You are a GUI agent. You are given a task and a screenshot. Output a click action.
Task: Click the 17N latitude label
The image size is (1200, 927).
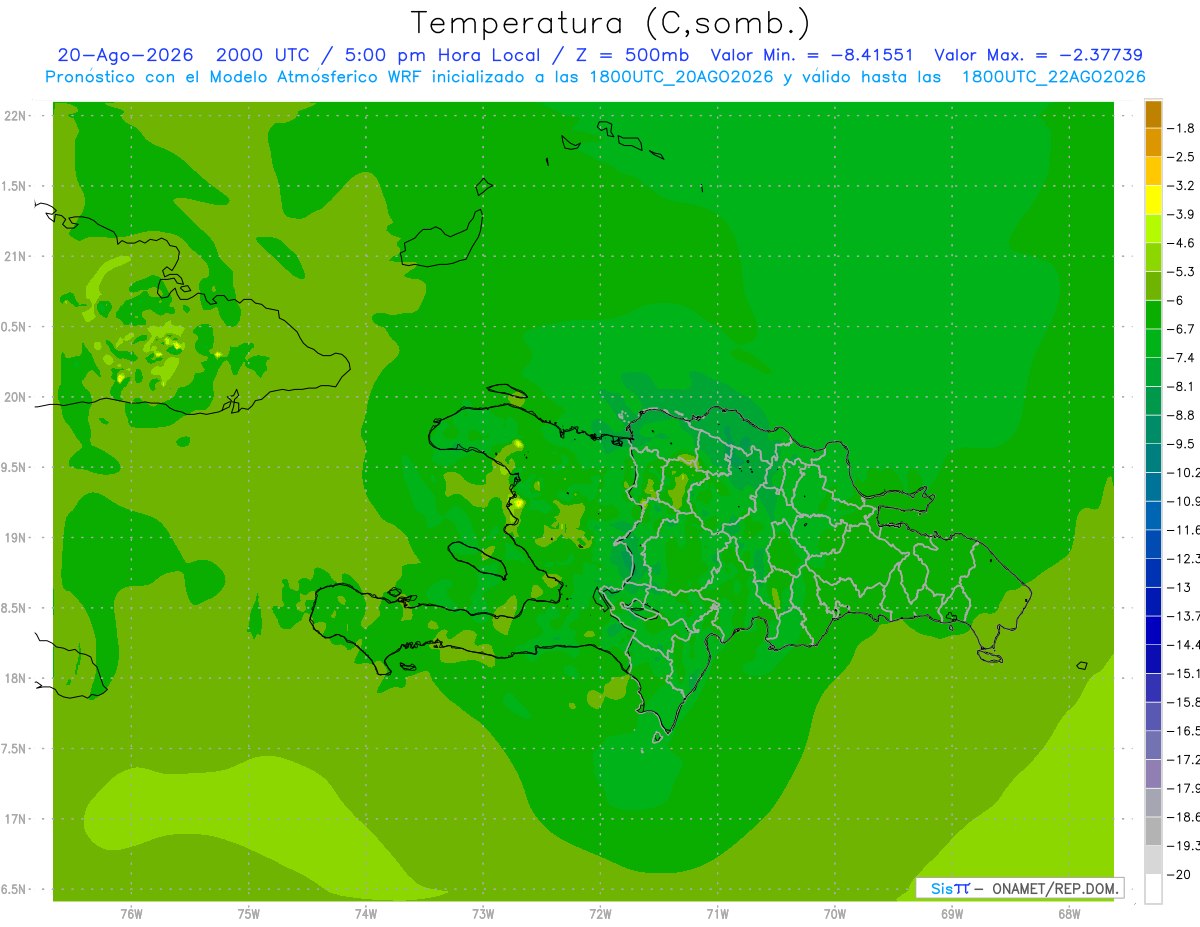(x=16, y=819)
